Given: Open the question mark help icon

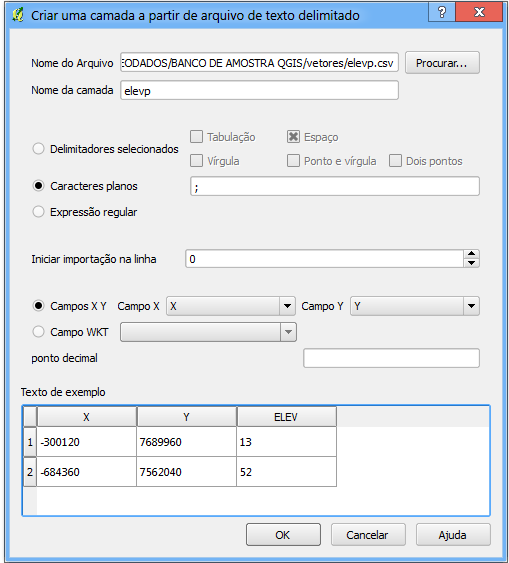Looking at the screenshot, I should click(442, 13).
